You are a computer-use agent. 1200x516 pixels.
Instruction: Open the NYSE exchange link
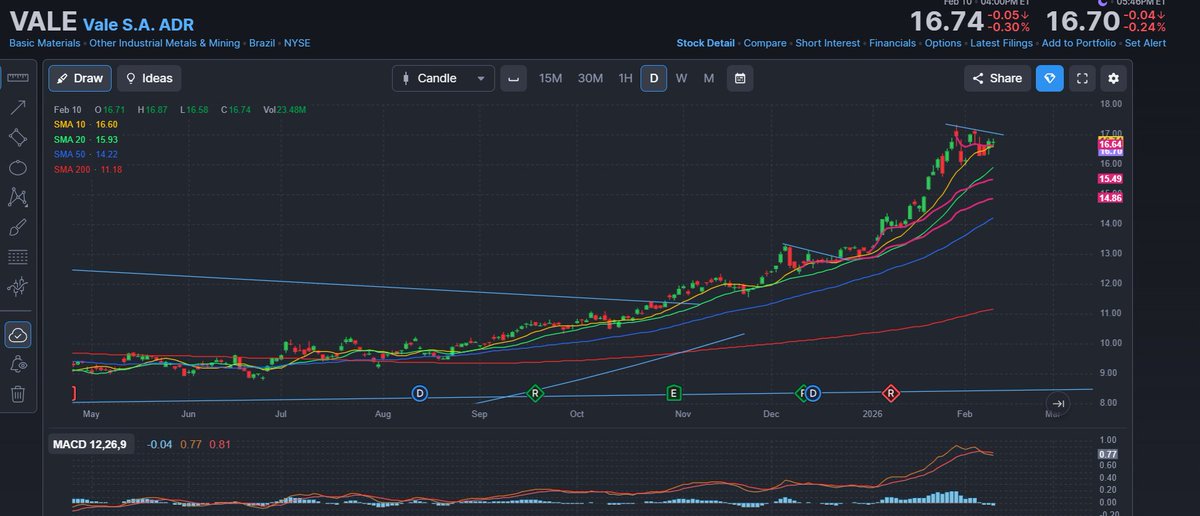coord(297,43)
